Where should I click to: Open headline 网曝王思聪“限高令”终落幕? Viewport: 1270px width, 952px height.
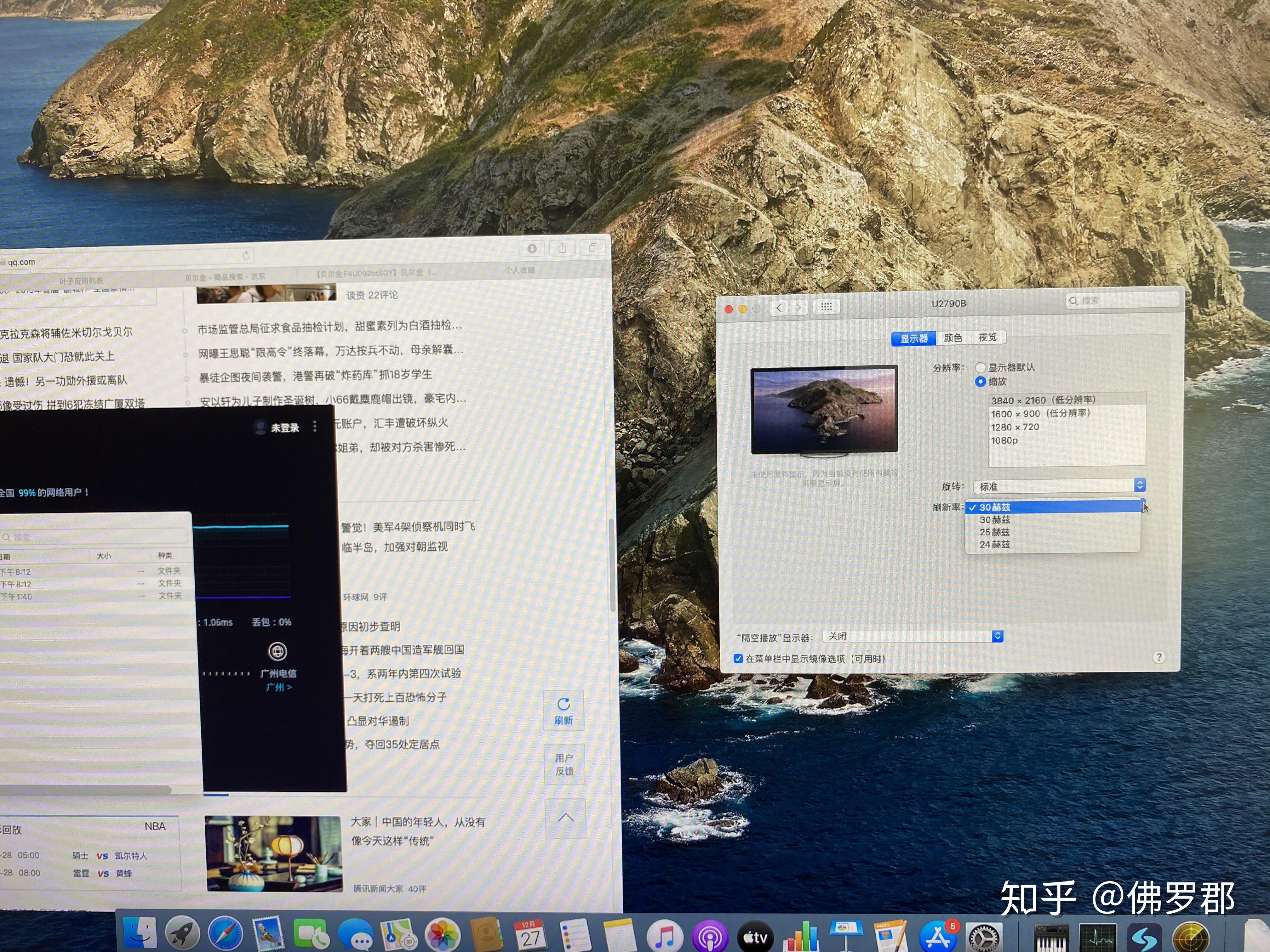click(331, 351)
